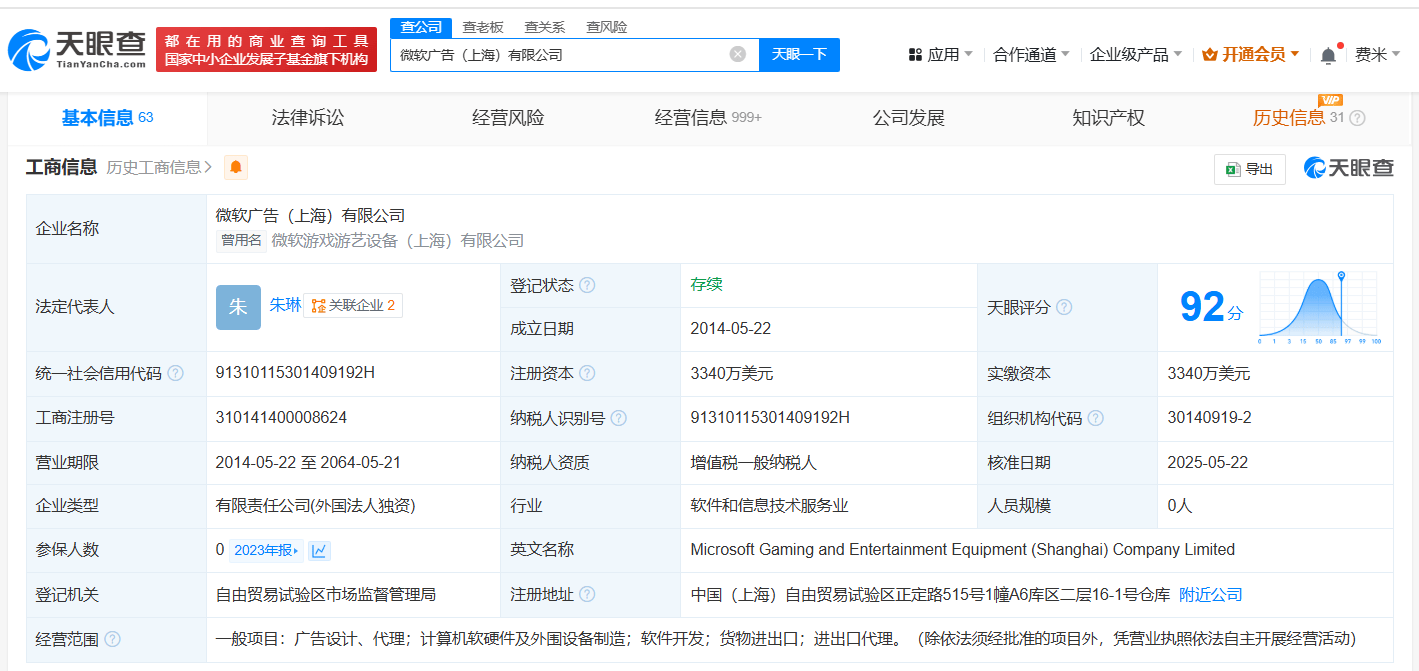1419x671 pixels.
Task: Expand the 应用 dropdown menu
Action: pos(940,55)
